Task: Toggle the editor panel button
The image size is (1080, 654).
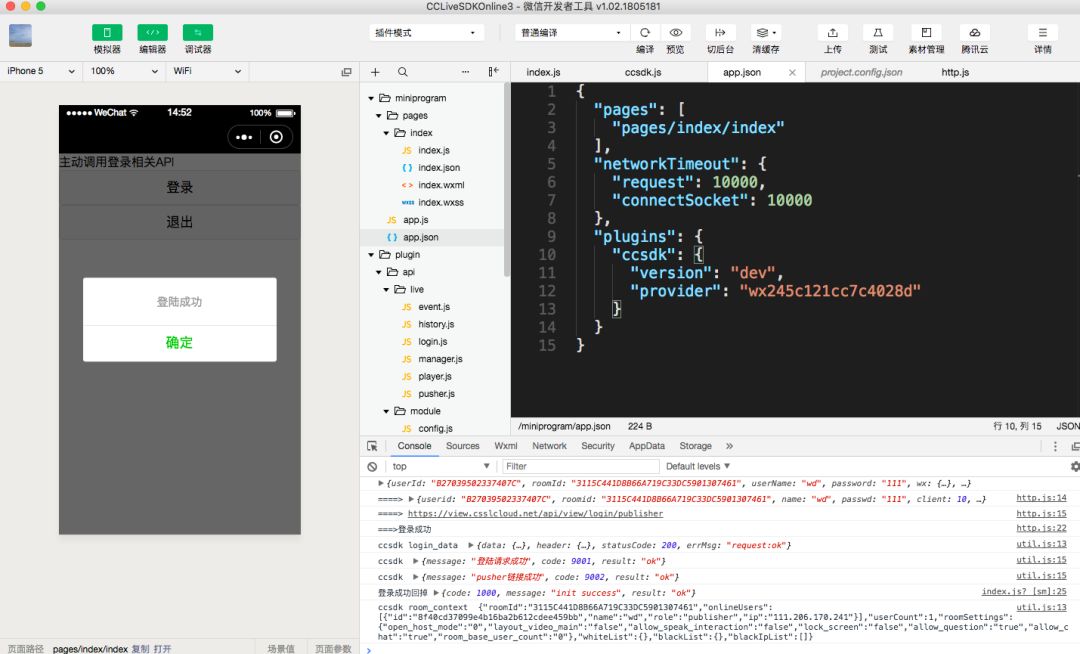Action: pyautogui.click(x=152, y=32)
